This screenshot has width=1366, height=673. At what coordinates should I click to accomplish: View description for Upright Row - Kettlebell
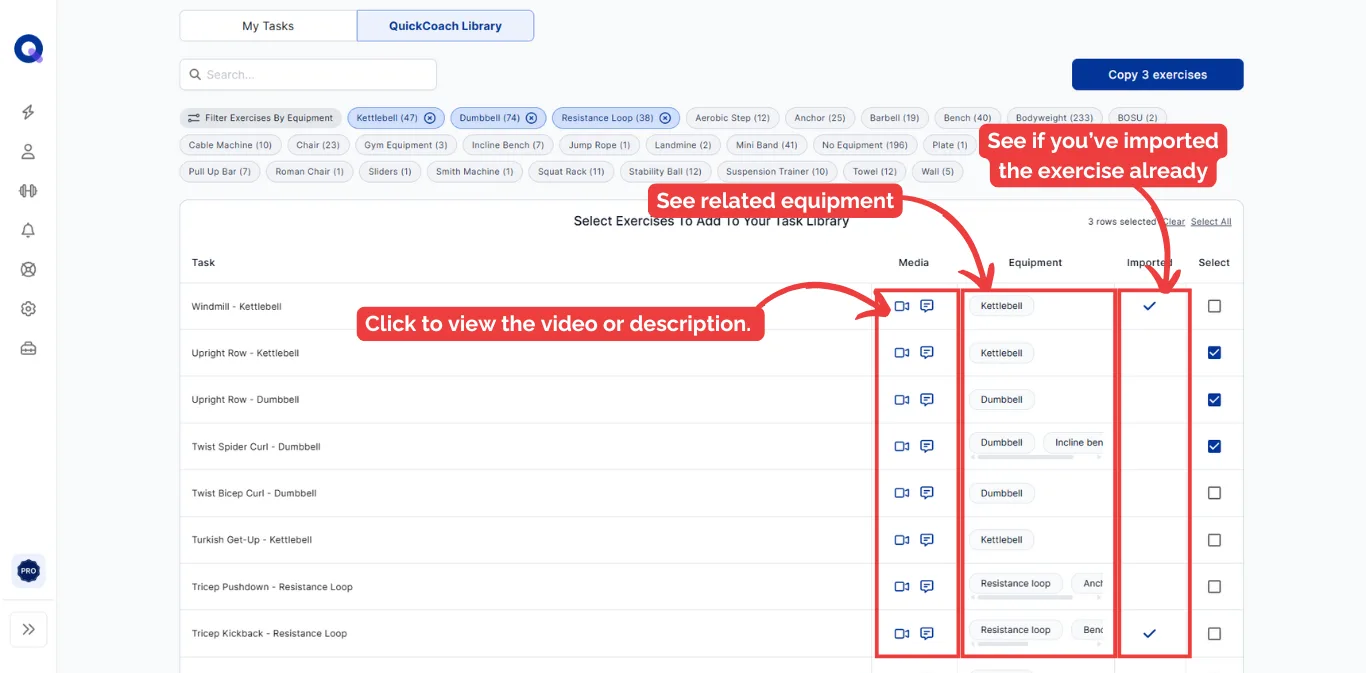coord(927,353)
